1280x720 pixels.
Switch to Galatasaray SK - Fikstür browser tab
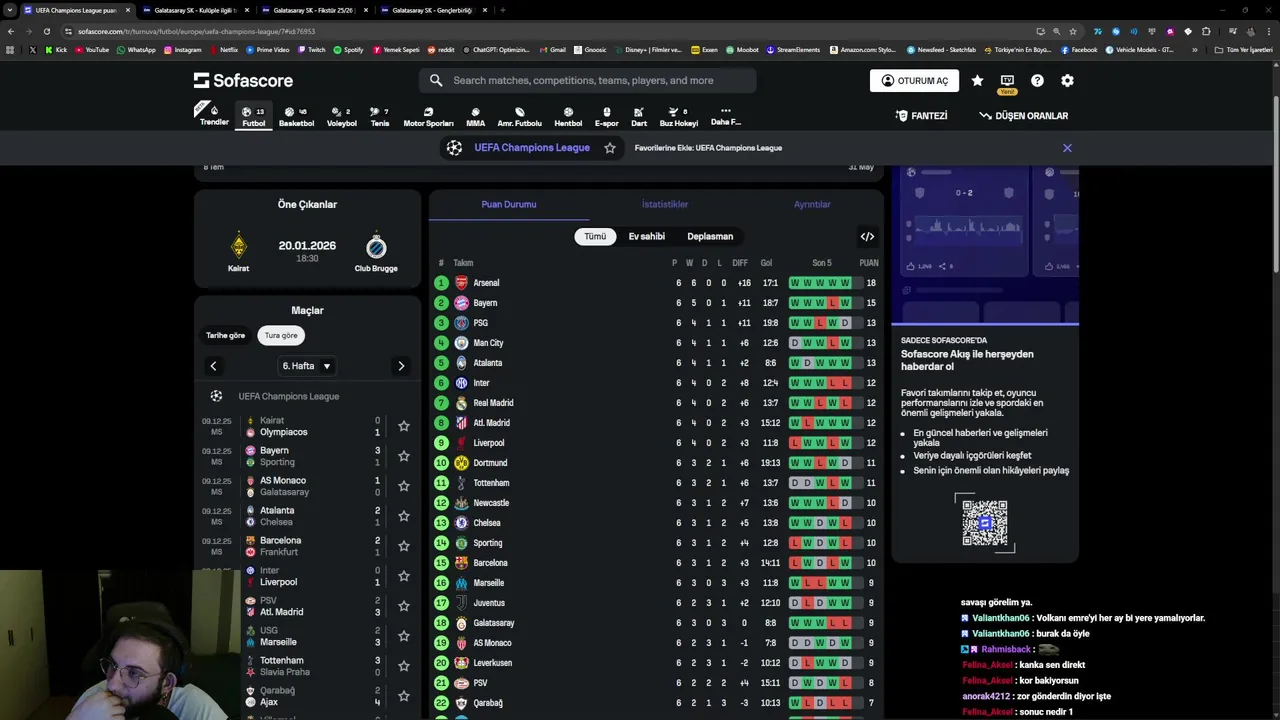[x=313, y=10]
